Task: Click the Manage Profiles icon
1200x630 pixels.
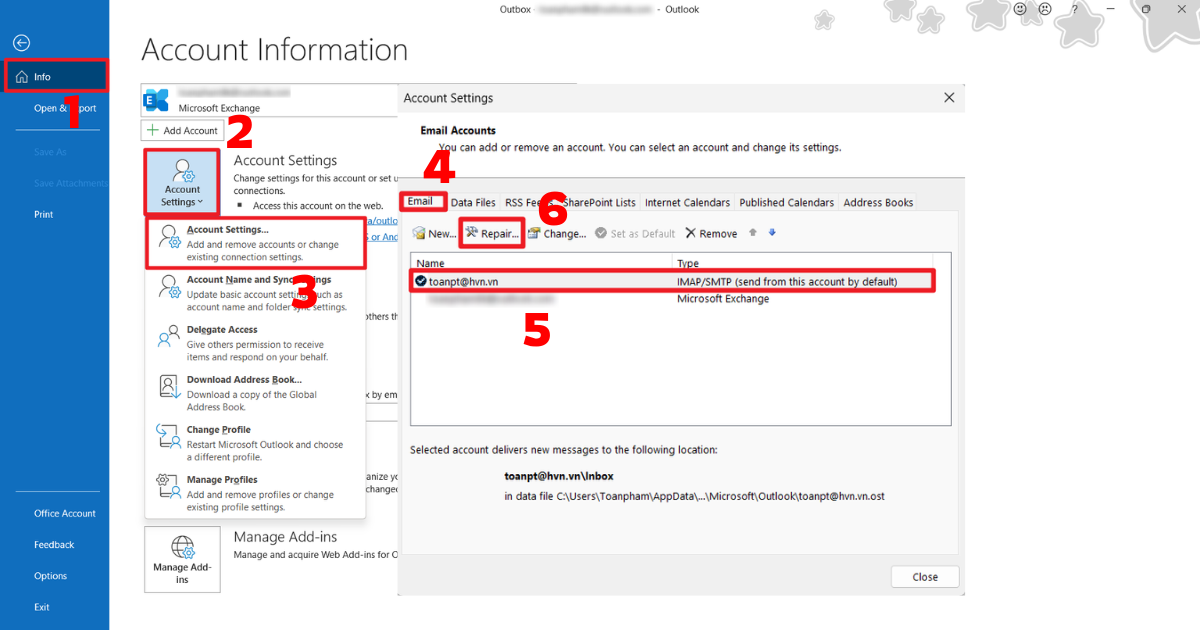Action: pos(168,487)
